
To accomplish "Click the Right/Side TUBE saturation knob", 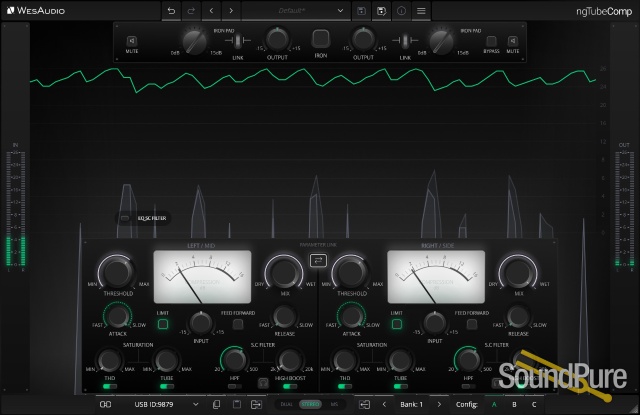I will click(x=400, y=360).
